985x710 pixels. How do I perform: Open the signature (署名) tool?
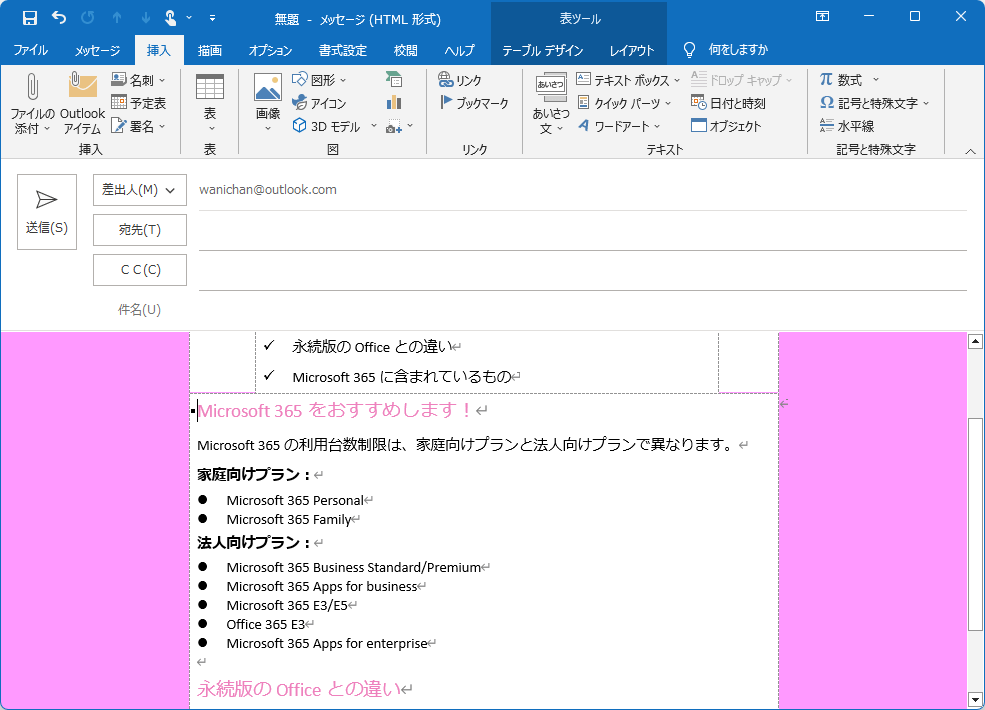click(x=143, y=125)
